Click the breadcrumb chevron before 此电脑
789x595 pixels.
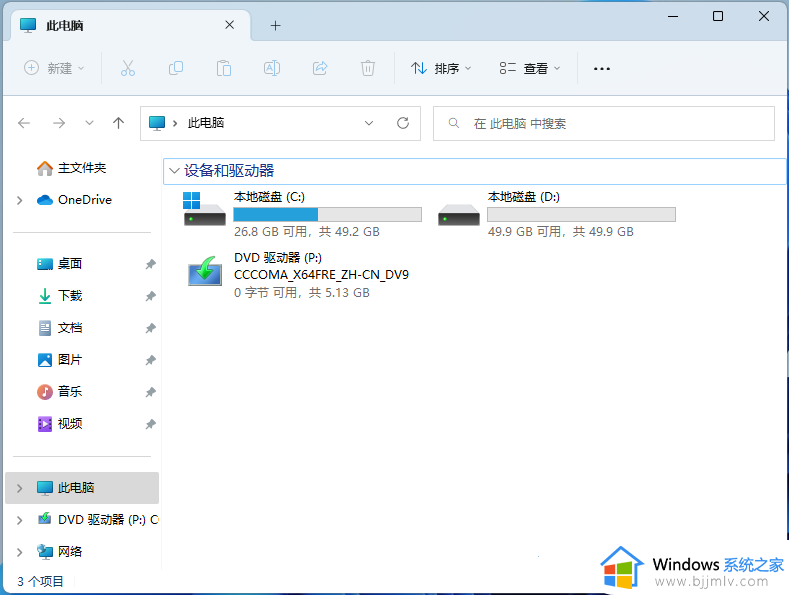pyautogui.click(x=175, y=123)
